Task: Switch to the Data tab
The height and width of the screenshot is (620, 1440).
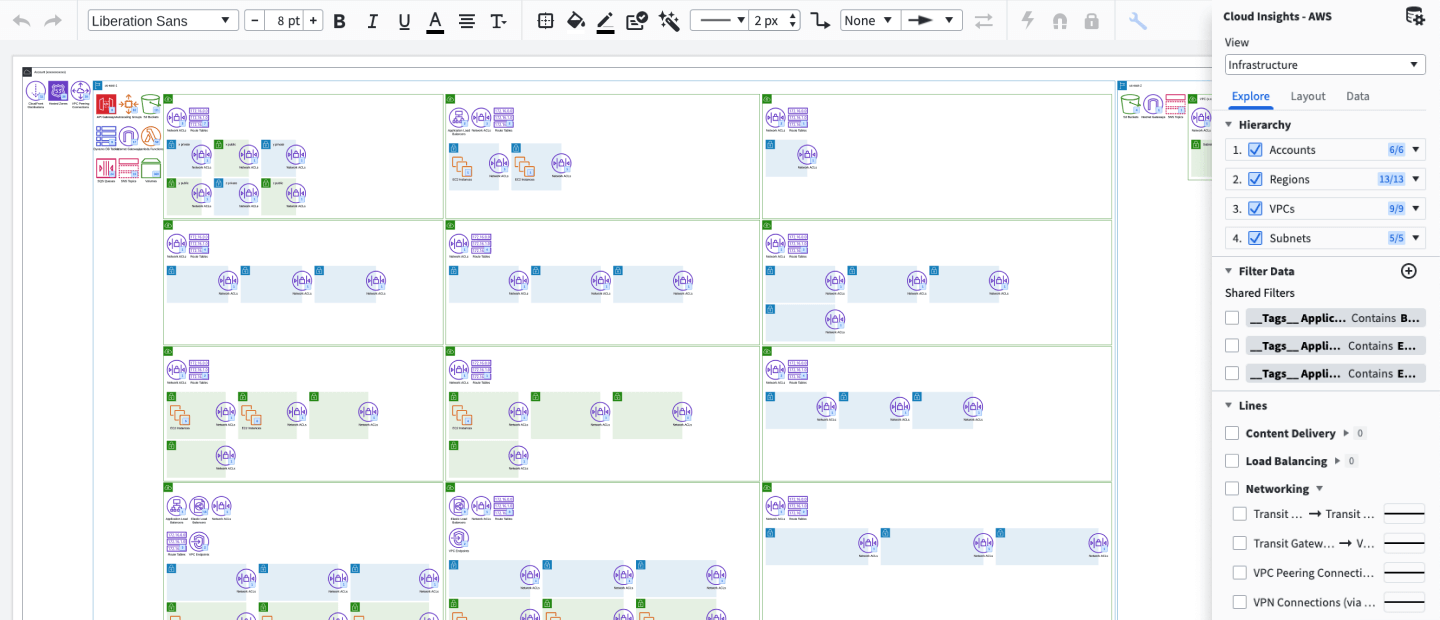Action: coord(1358,96)
